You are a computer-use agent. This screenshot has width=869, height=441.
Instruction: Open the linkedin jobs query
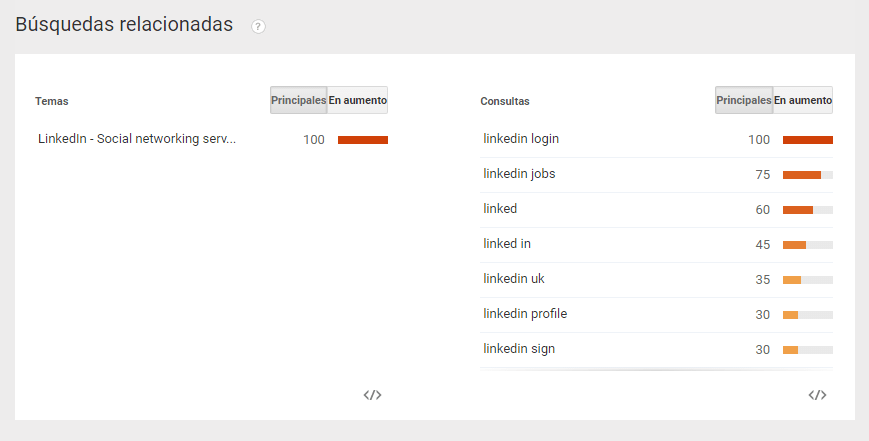pyautogui.click(x=519, y=174)
